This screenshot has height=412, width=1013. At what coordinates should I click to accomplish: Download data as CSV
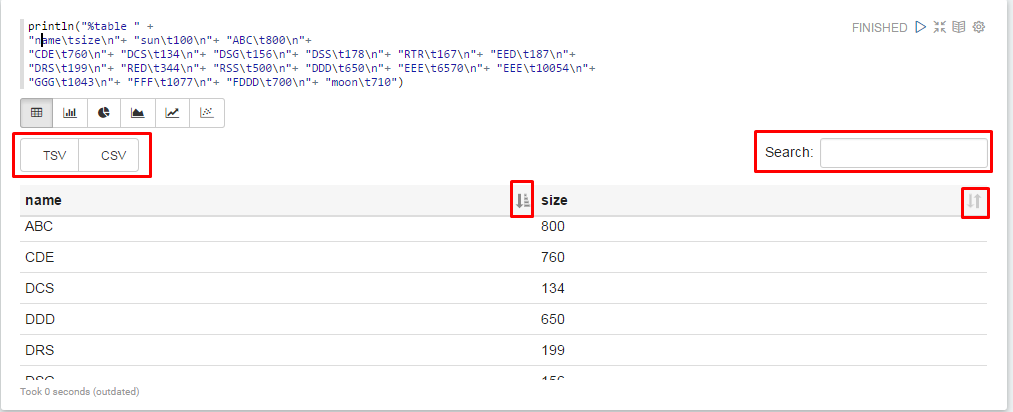click(x=113, y=155)
